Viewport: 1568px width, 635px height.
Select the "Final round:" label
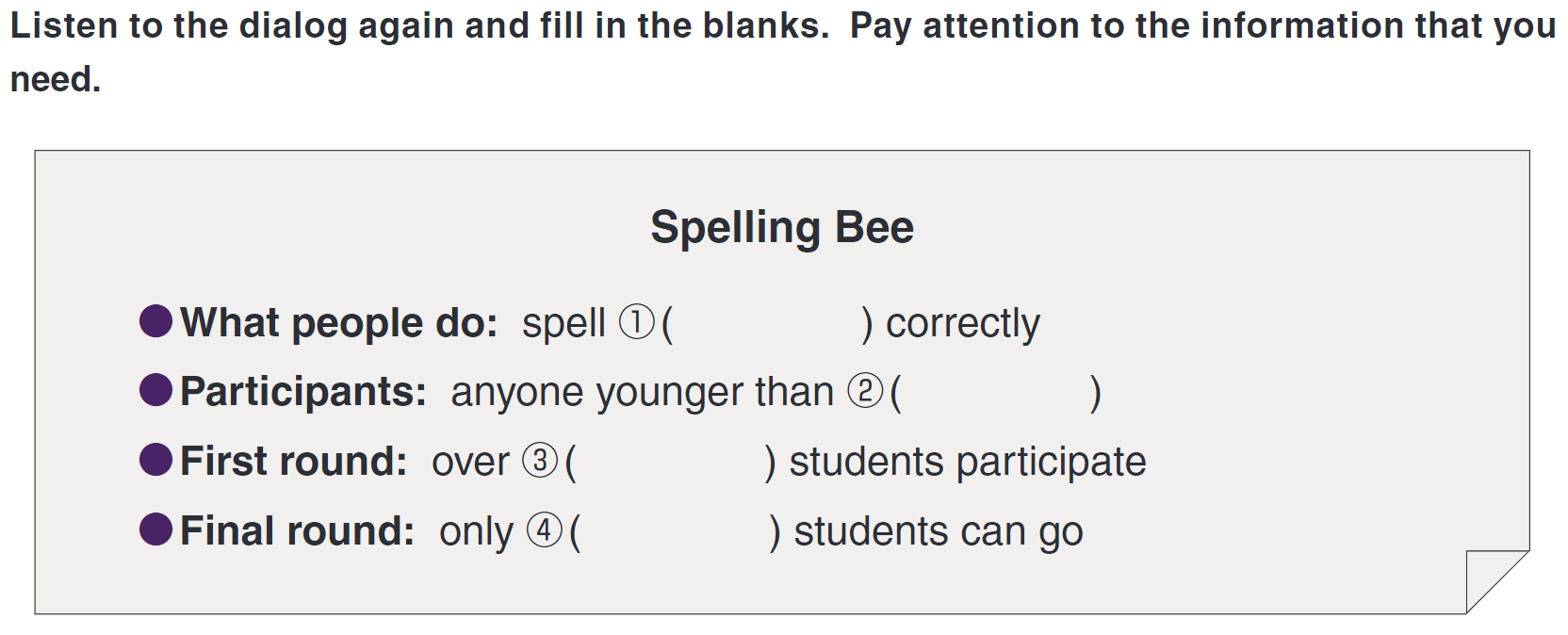coord(297,531)
